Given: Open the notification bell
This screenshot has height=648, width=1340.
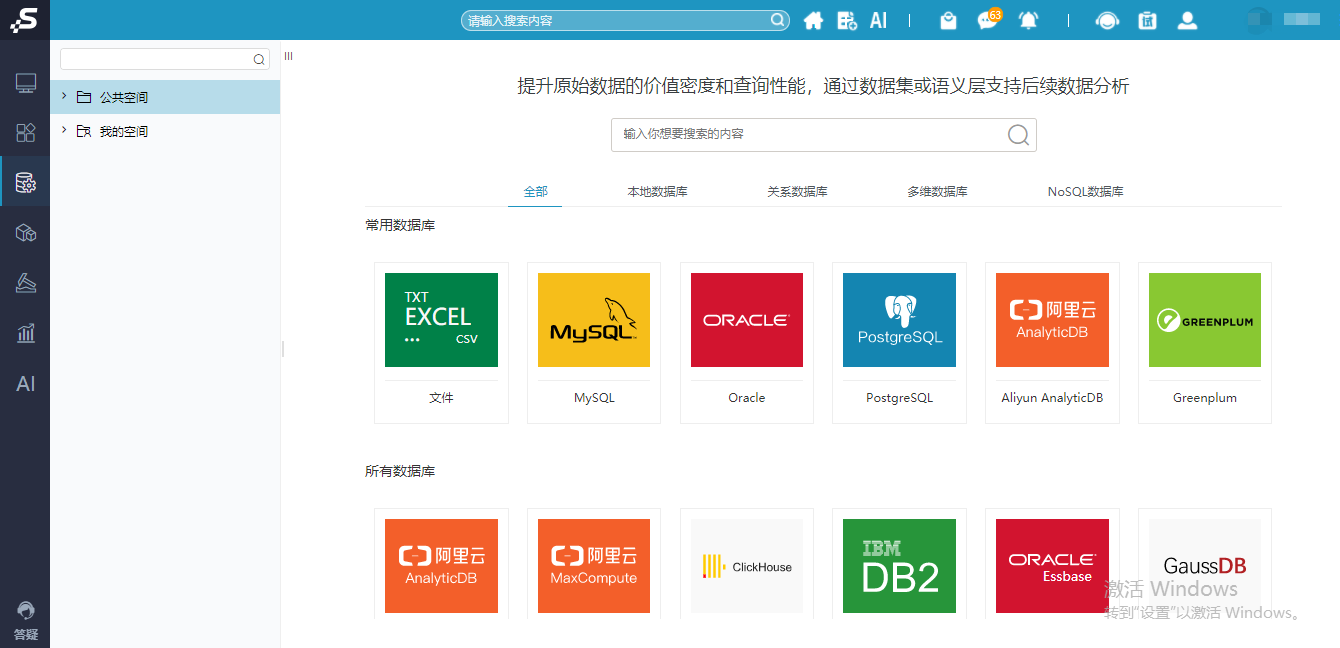Looking at the screenshot, I should (1028, 20).
